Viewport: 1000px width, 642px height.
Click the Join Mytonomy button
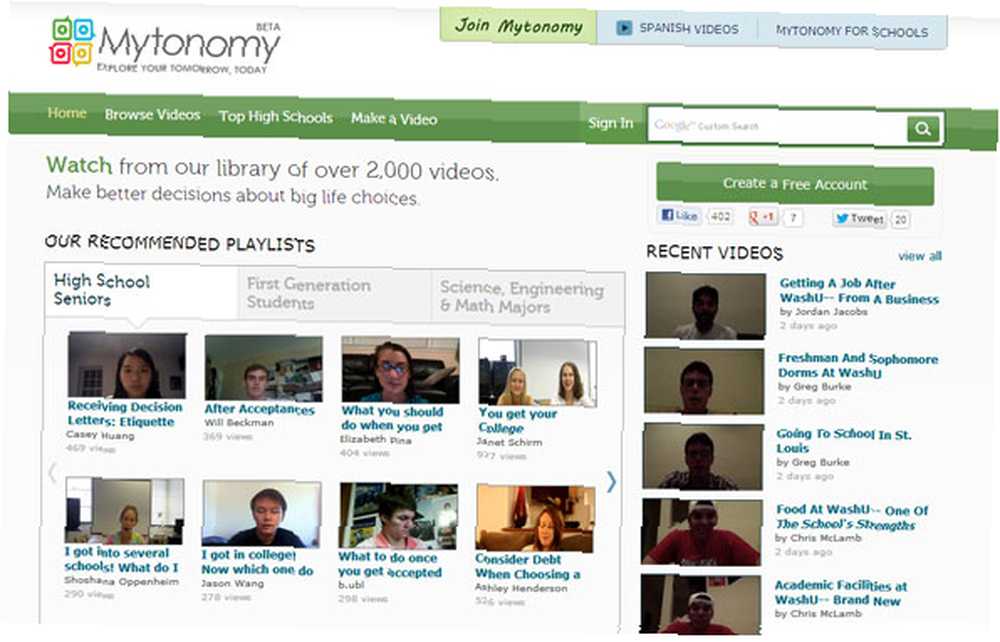tap(518, 26)
